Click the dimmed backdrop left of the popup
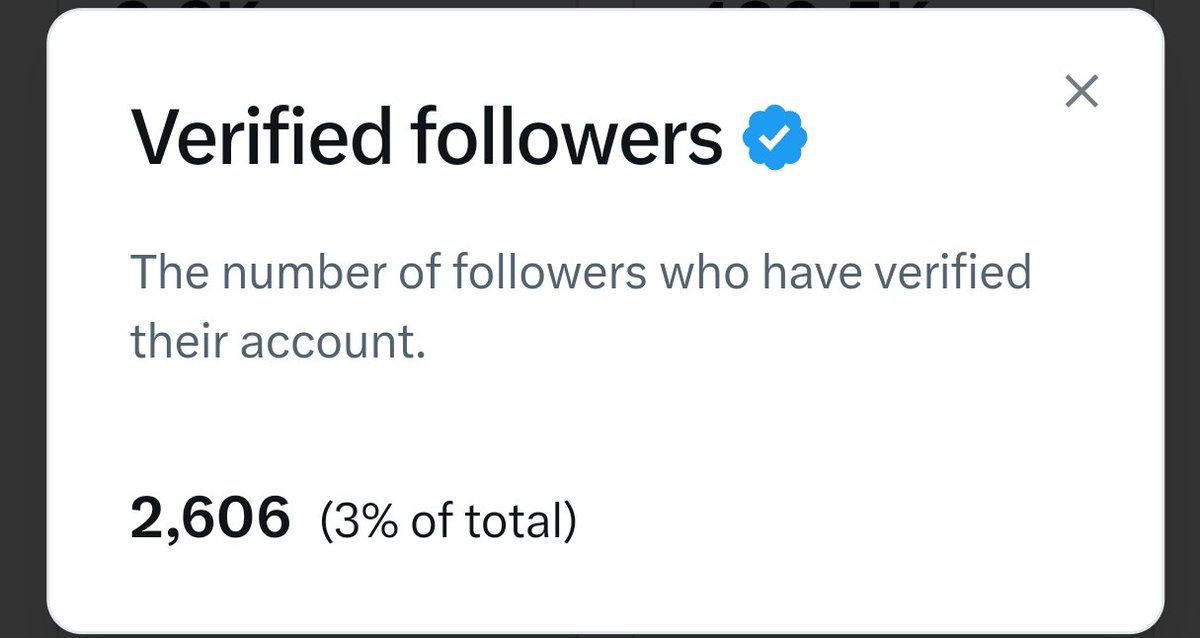The image size is (1200, 638). tap(20, 320)
